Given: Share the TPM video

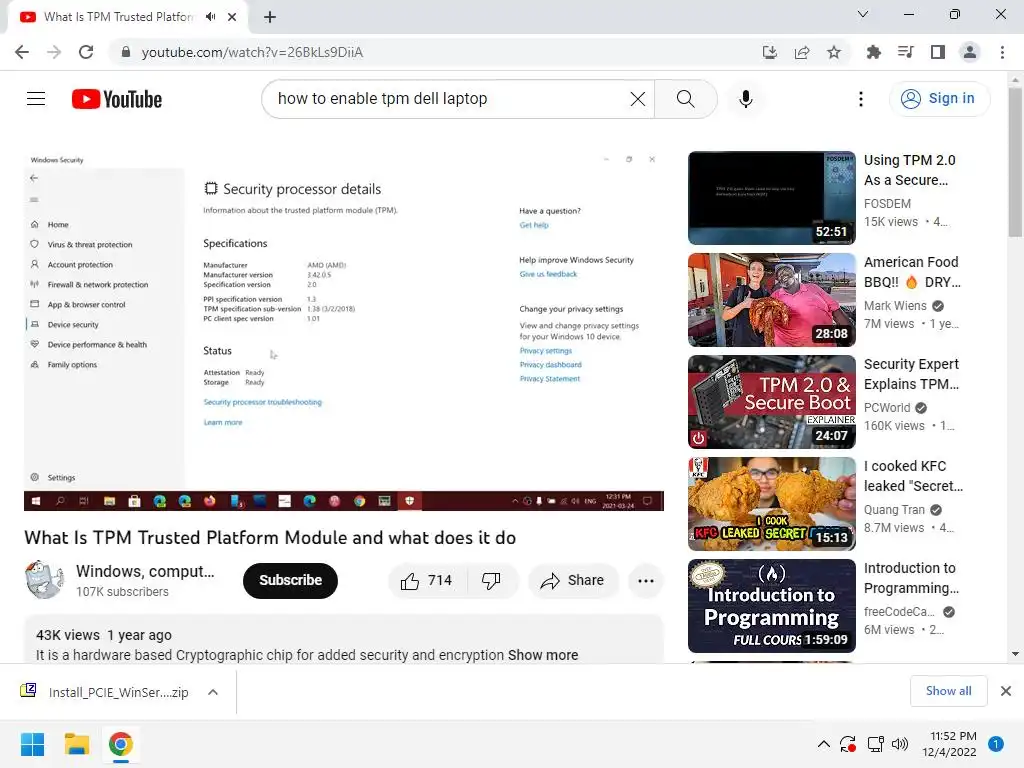Looking at the screenshot, I should [573, 581].
